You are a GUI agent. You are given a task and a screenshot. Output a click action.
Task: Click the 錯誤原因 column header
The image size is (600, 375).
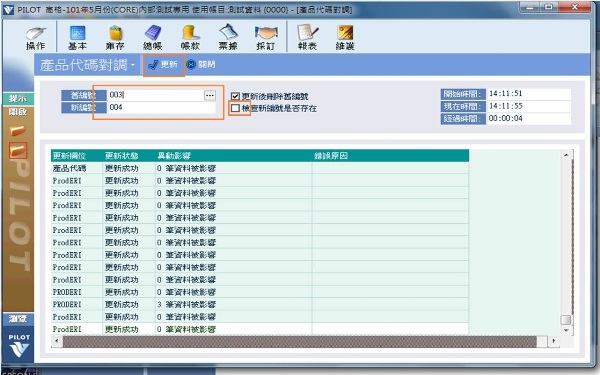(x=390, y=156)
